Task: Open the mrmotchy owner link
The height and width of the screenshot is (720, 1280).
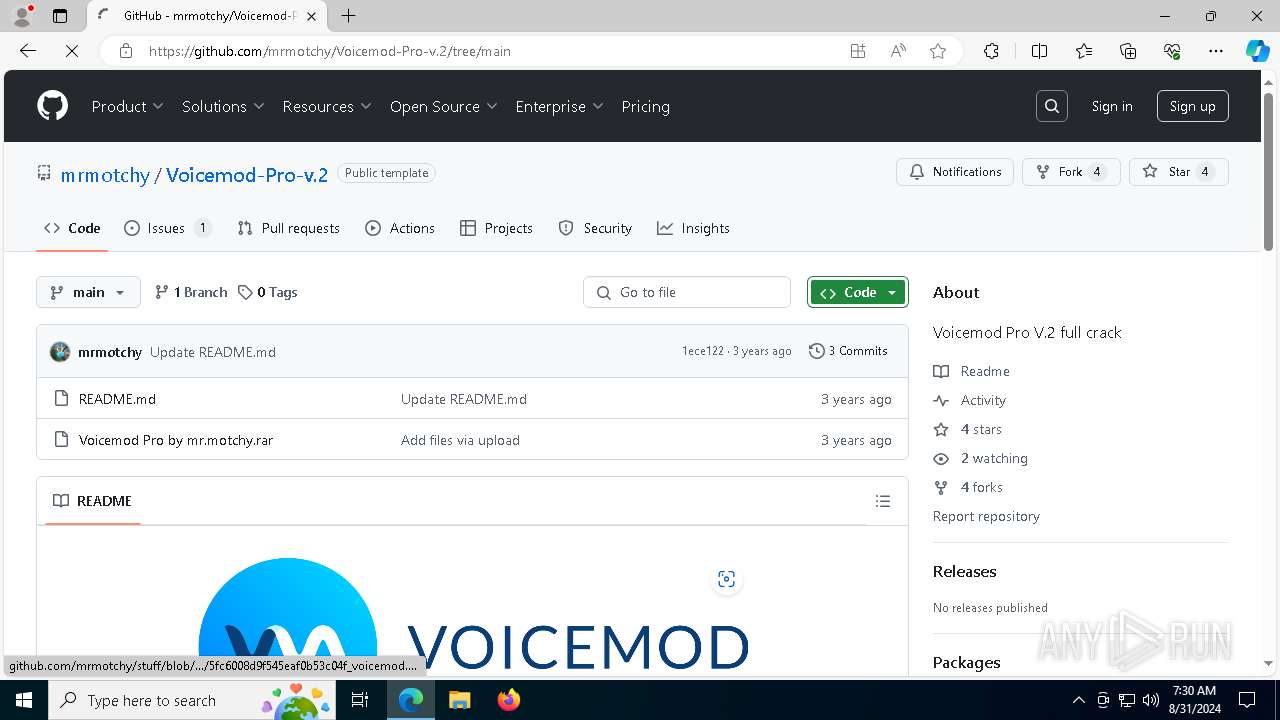Action: coord(105,175)
